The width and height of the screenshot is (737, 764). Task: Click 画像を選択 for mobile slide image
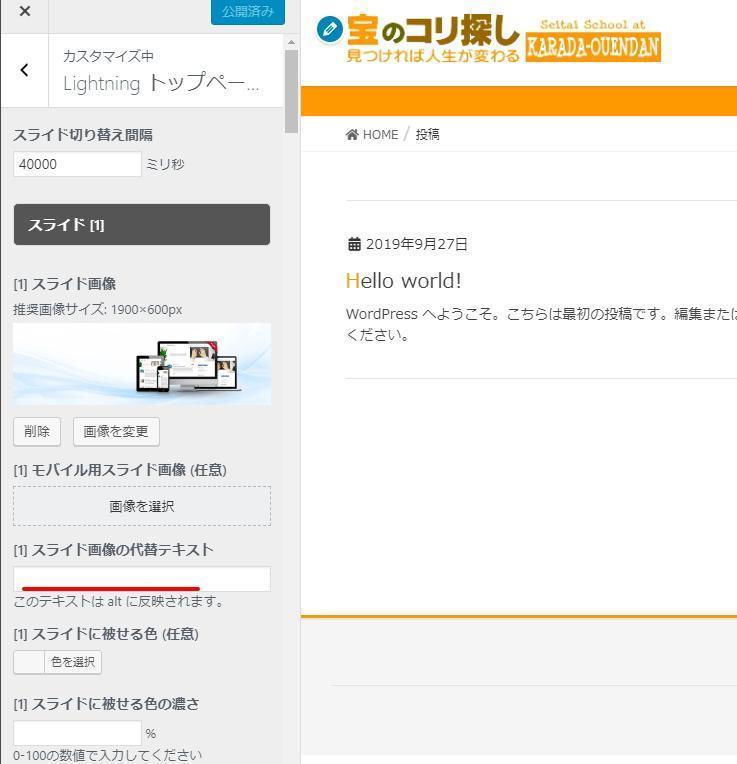coord(142,506)
